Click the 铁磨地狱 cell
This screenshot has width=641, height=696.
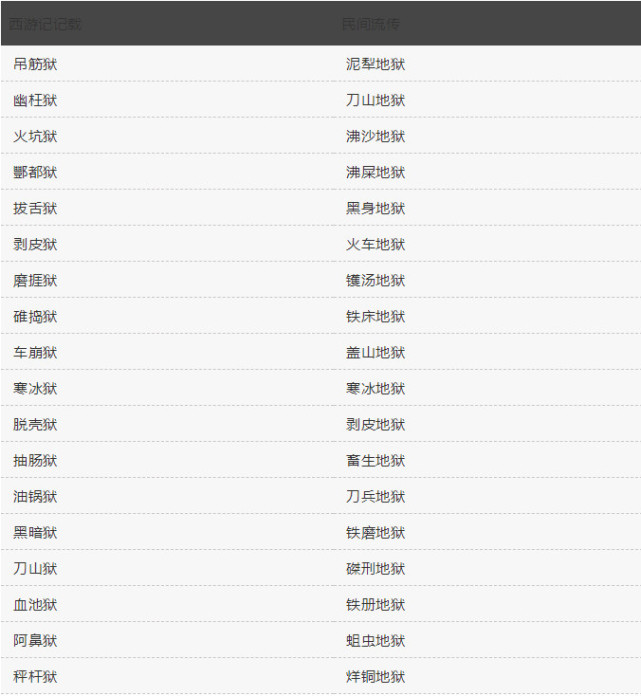click(376, 533)
